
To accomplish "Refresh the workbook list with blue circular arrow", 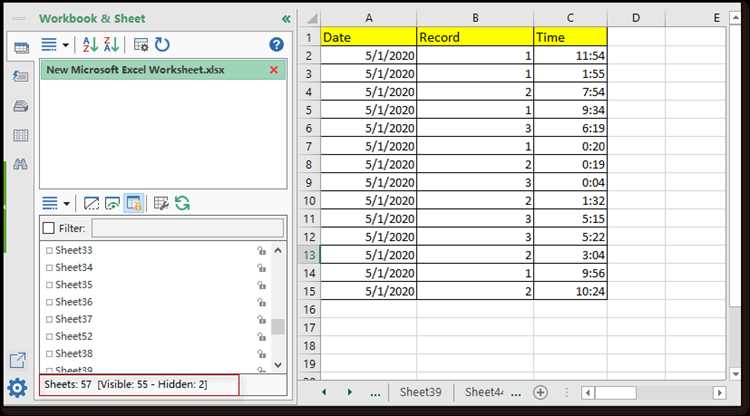I will (162, 44).
